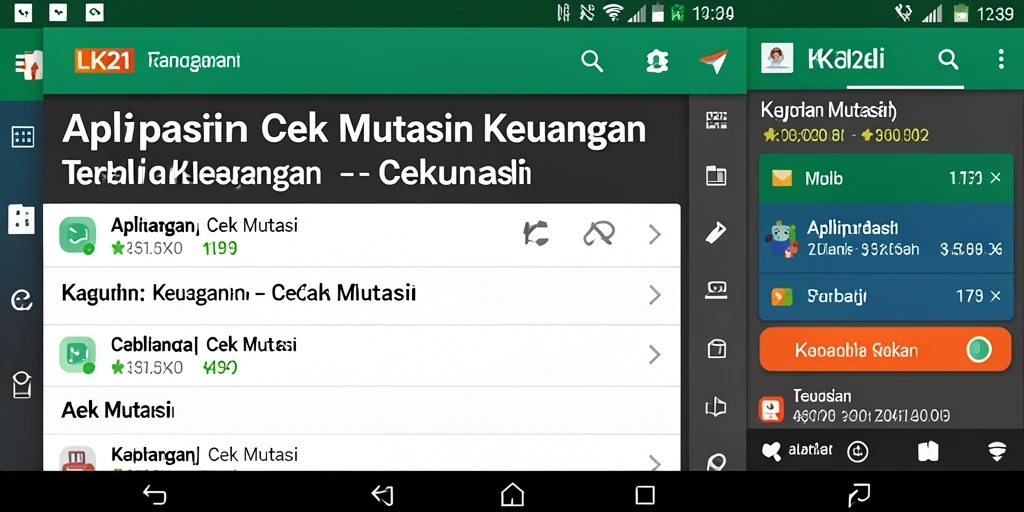This screenshot has height=512, width=1024.
Task: Tap the circular clock icon in bottom bar
Action: click(x=856, y=451)
